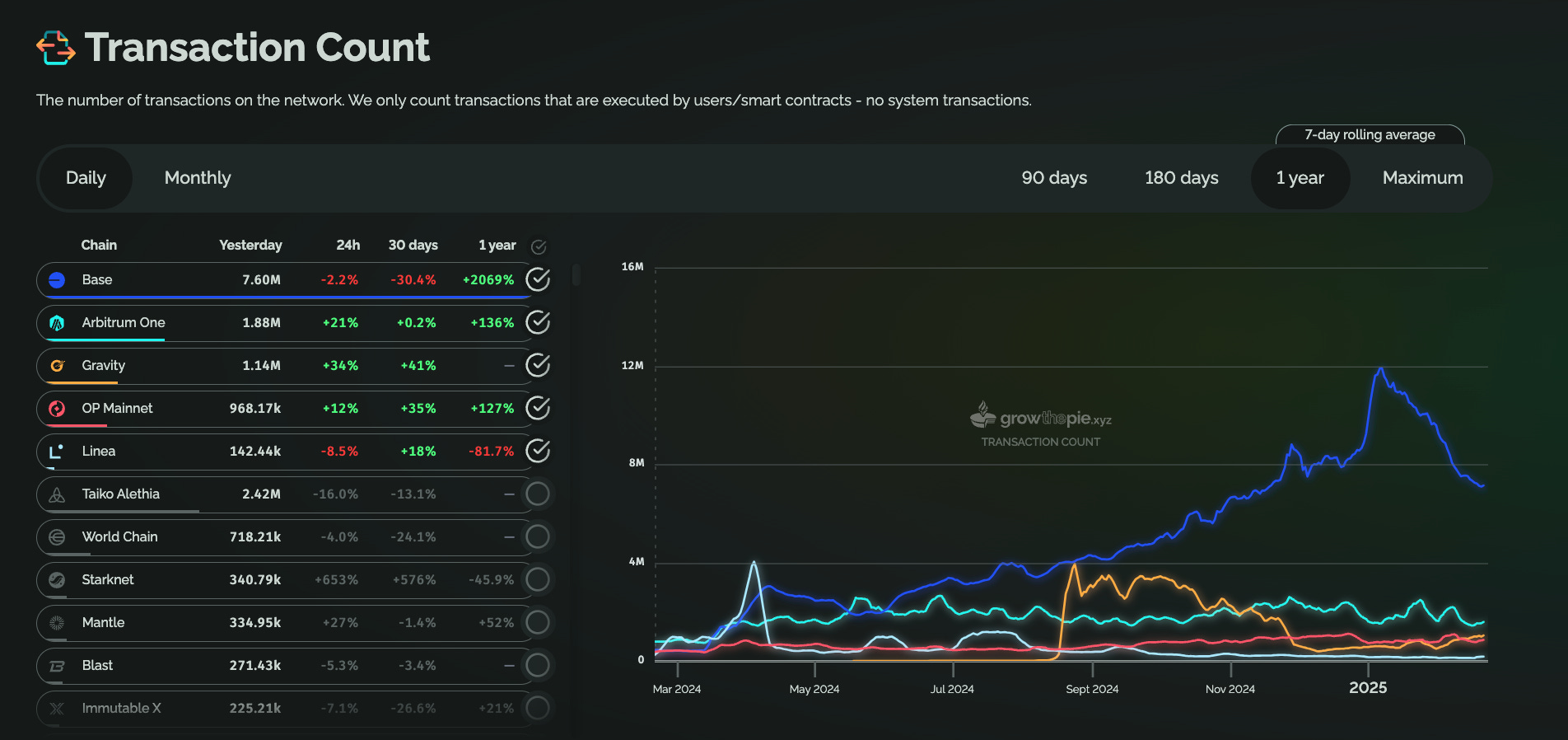Click the Base chain logo icon
The image size is (1568, 740).
(57, 280)
